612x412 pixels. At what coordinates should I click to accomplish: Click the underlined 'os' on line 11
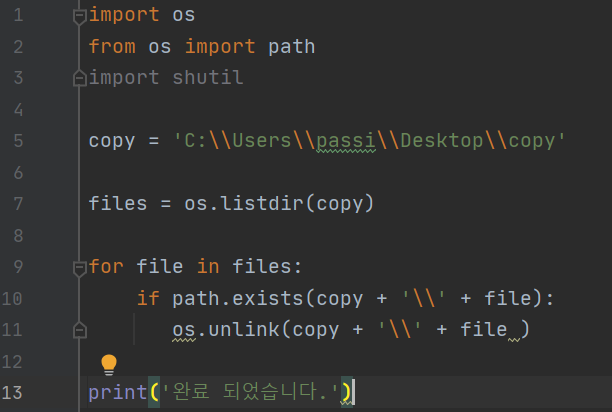click(184, 331)
